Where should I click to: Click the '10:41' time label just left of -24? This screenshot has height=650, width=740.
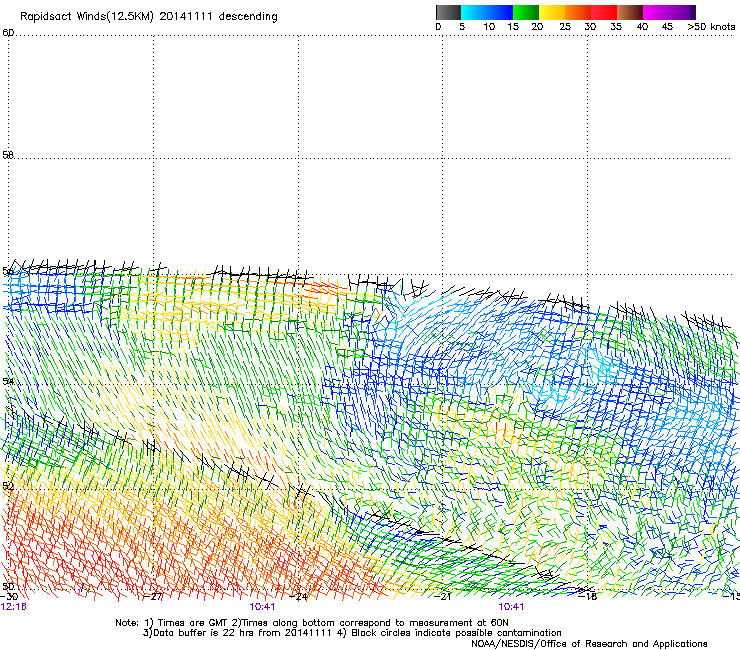(x=262, y=607)
